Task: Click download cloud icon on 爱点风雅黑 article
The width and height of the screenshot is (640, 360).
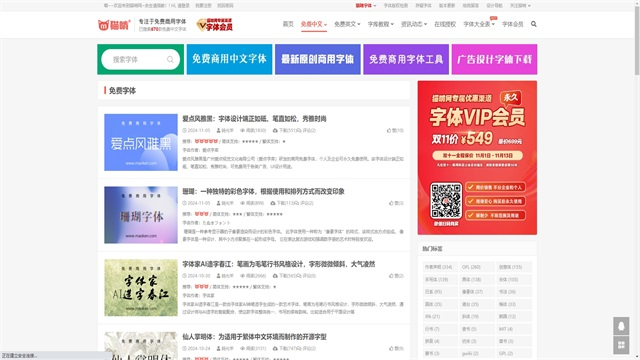Action: point(275,131)
